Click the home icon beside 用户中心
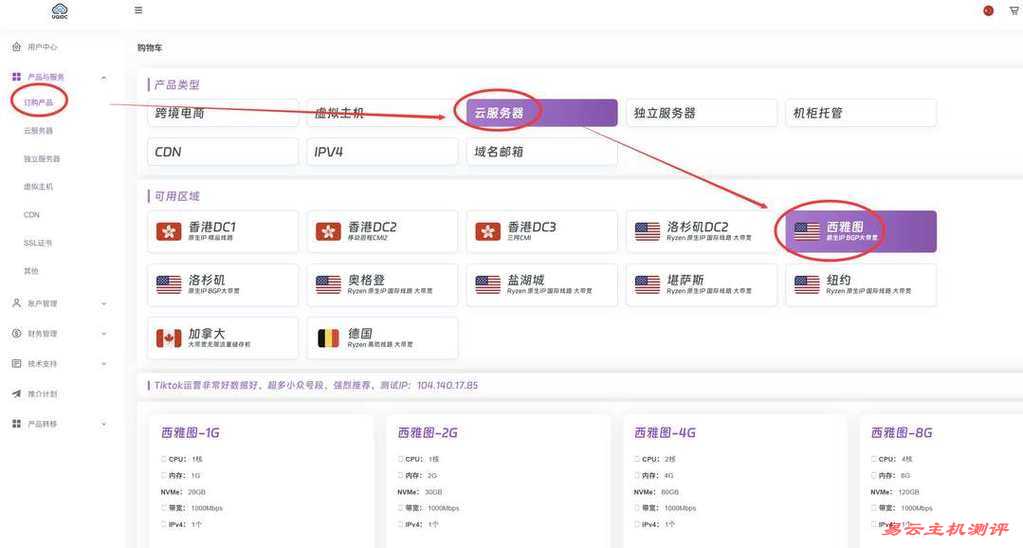Image resolution: width=1023 pixels, height=548 pixels. click(x=16, y=47)
